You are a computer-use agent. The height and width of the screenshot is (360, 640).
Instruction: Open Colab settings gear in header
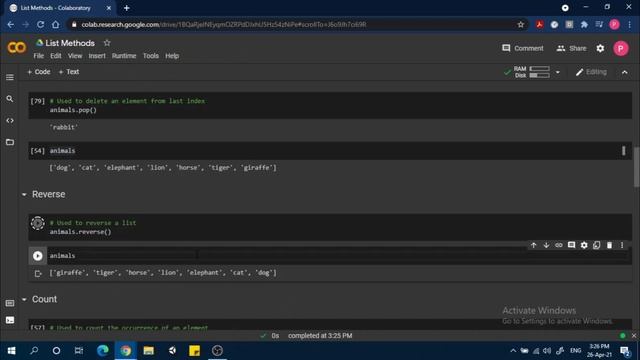click(600, 48)
